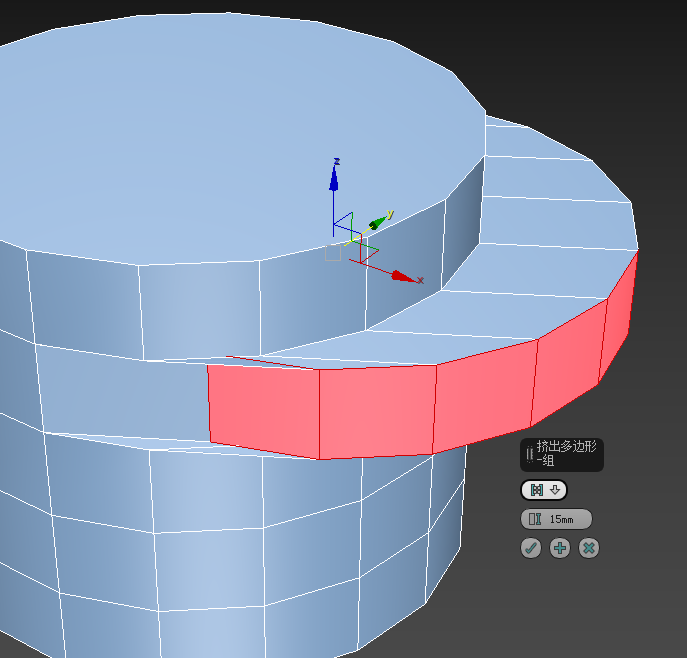Viewport: 687px width, 658px height.
Task: Click the caddy grip handle beside the title
Action: tap(529, 455)
